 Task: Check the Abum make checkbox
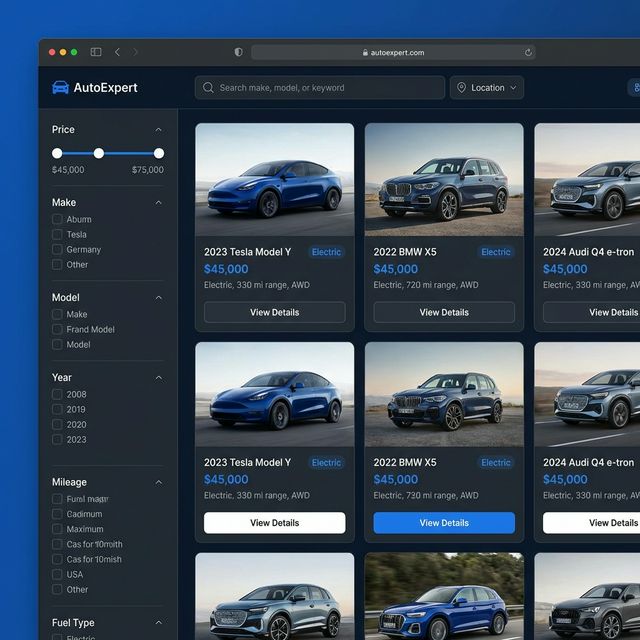[57, 219]
